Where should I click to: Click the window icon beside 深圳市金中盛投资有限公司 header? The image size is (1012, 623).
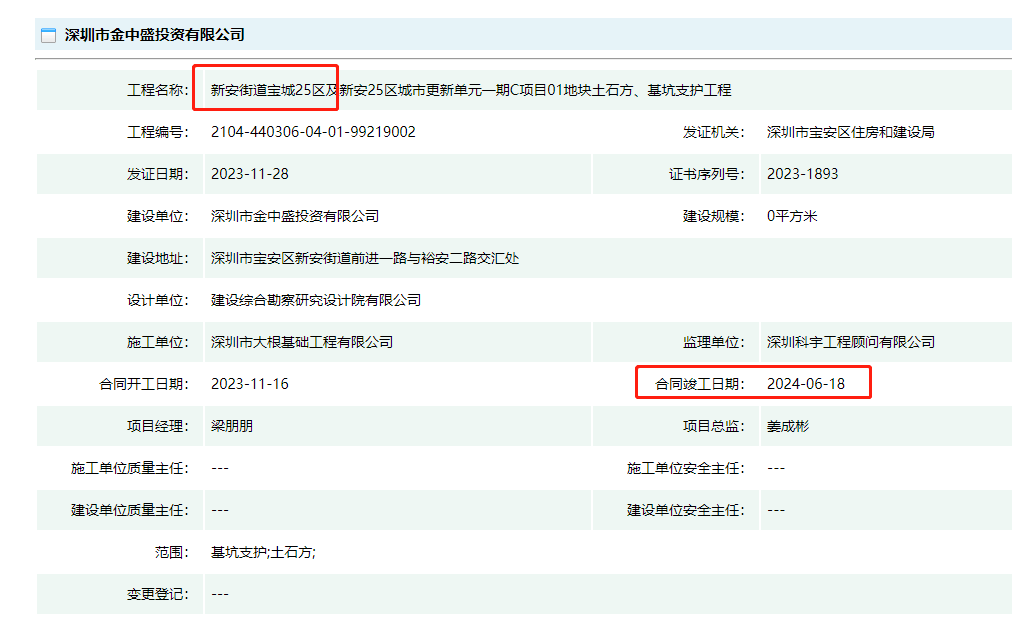(48, 35)
